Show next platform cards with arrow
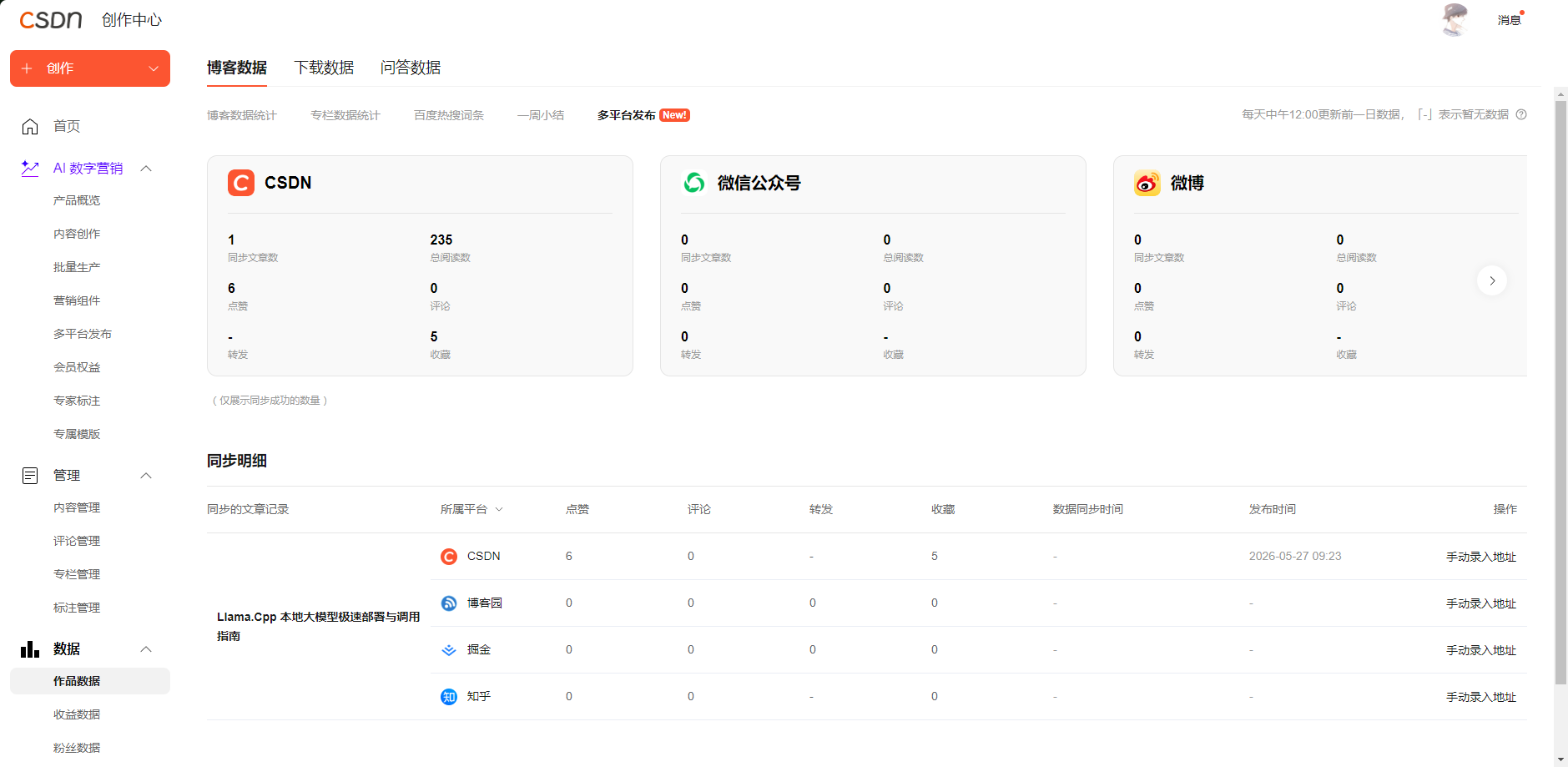Viewport: 1568px width, 767px height. (1492, 280)
